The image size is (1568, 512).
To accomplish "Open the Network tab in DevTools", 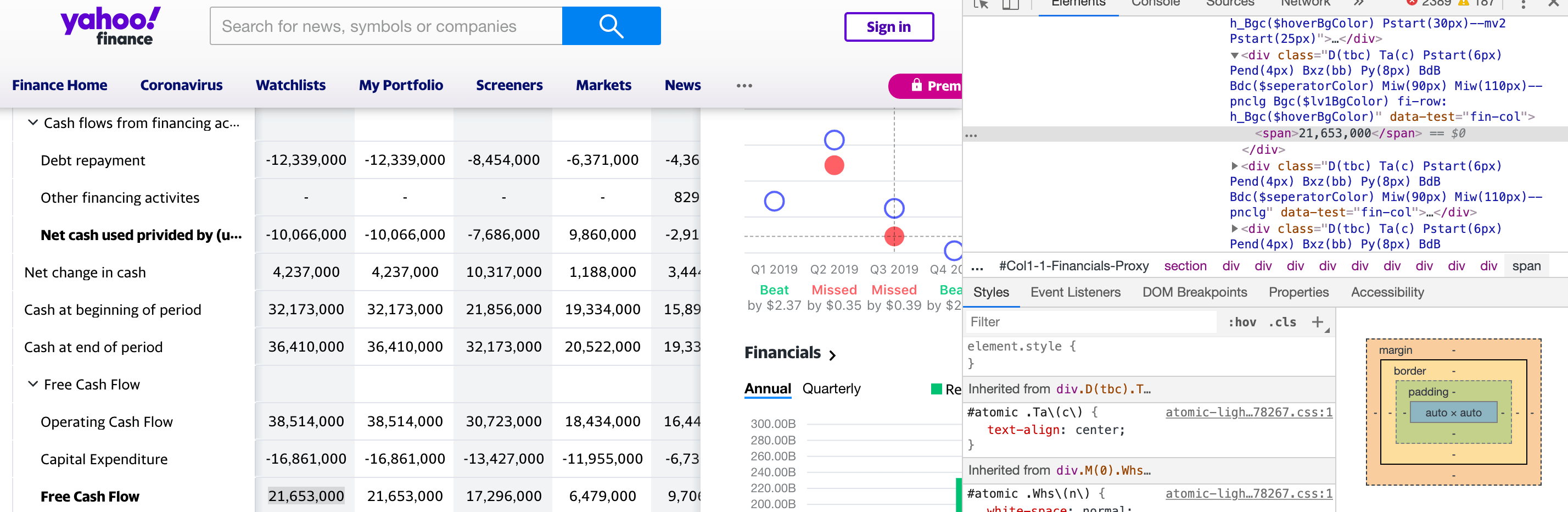I will point(1305,4).
